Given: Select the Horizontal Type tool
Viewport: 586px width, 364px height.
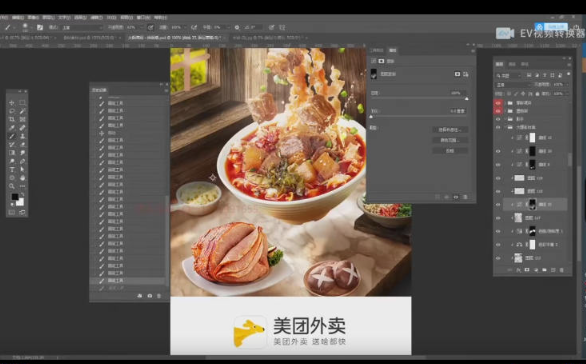Looking at the screenshot, I should 12,169.
